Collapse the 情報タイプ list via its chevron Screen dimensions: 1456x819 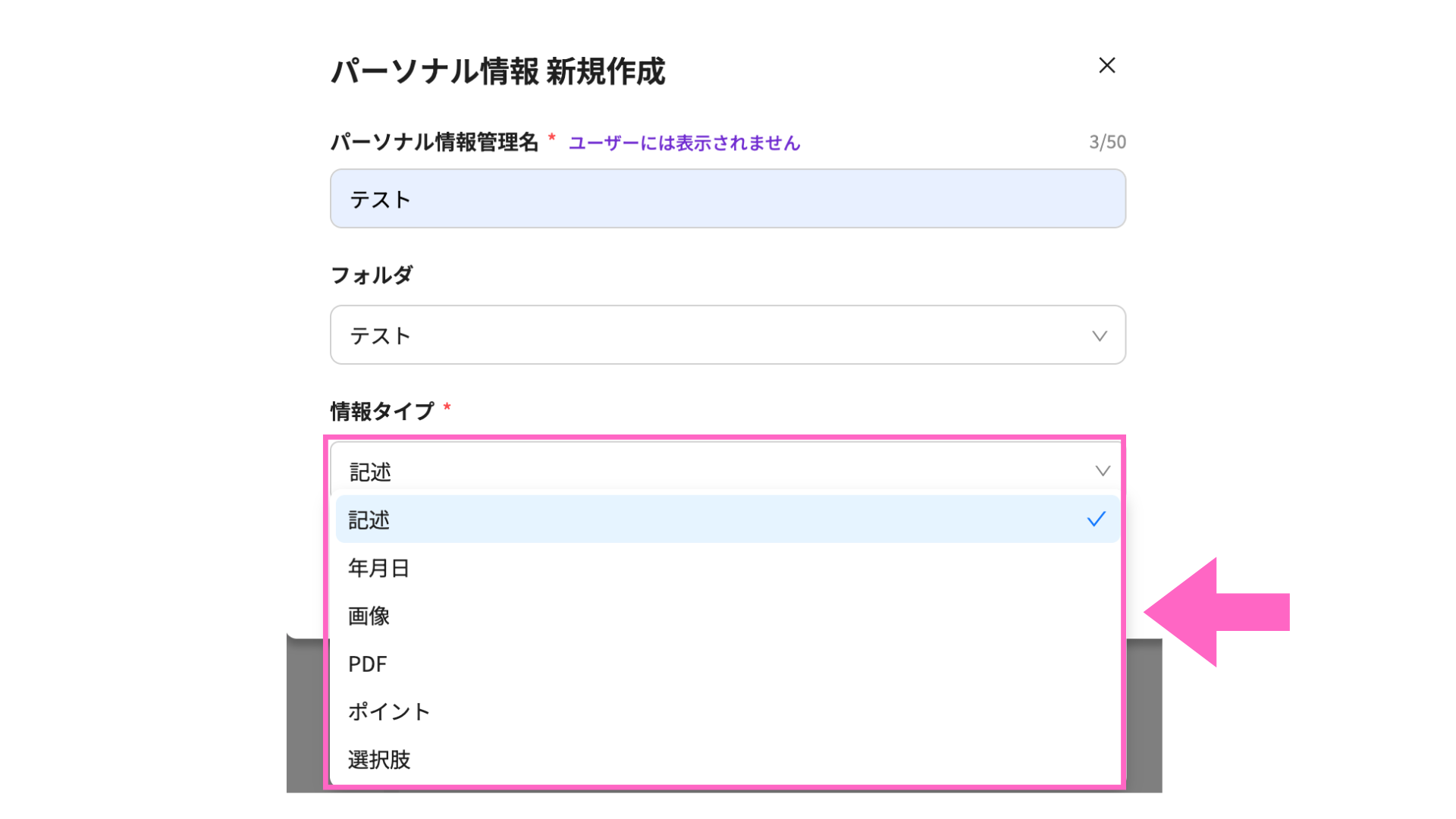[1102, 471]
